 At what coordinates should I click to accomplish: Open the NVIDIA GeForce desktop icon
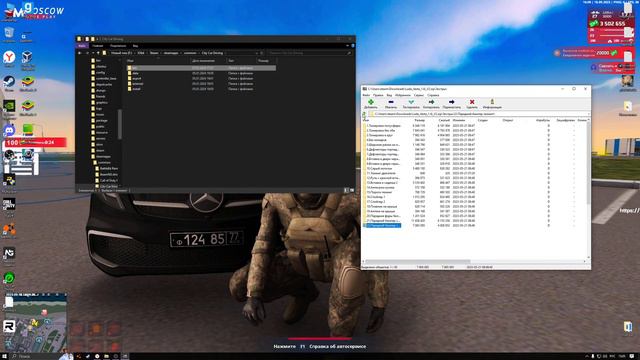[9, 109]
